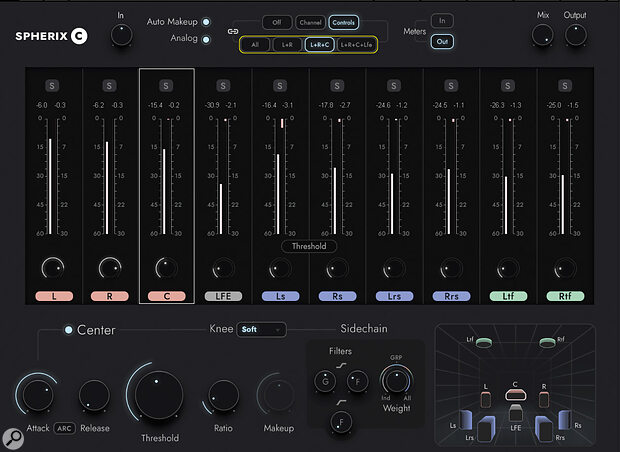Select the Rrs speaker in room view

pyautogui.click(x=544, y=429)
